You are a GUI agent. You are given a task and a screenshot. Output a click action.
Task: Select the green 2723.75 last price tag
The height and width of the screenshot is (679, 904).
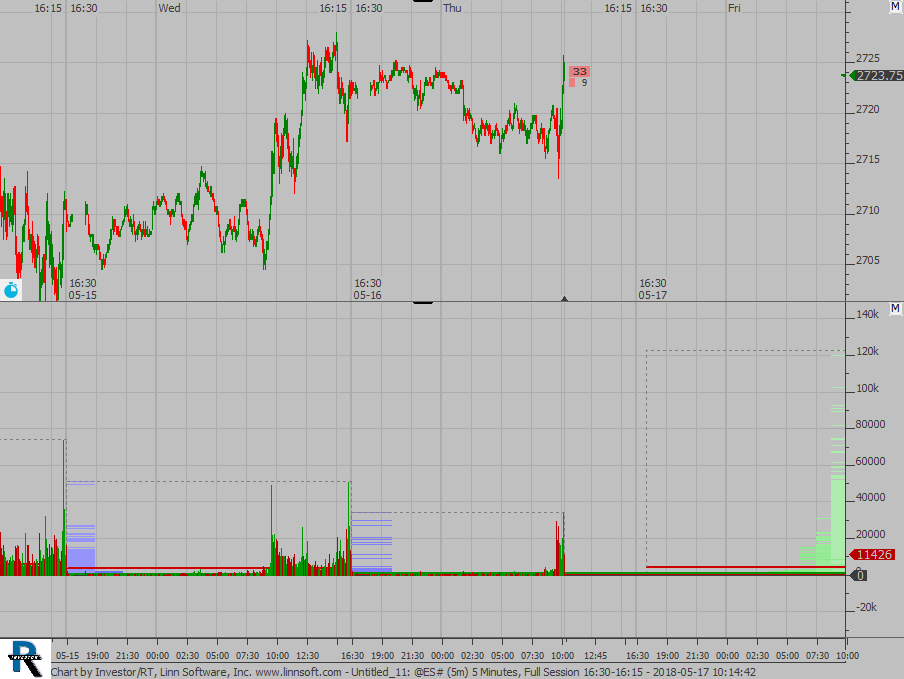point(875,76)
